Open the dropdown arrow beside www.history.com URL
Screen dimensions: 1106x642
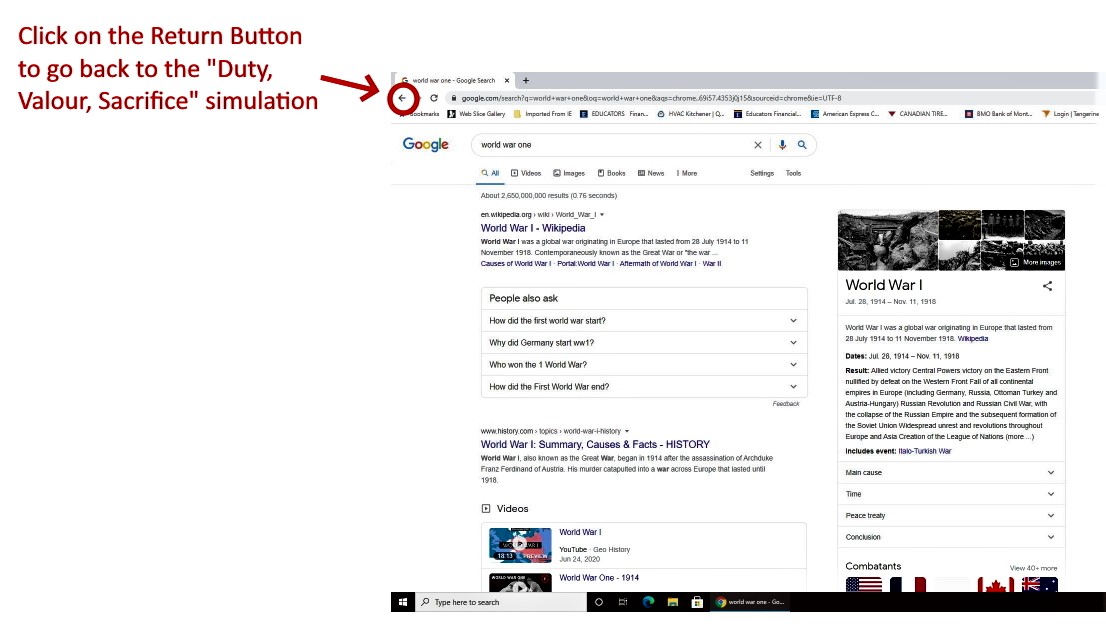(x=626, y=431)
